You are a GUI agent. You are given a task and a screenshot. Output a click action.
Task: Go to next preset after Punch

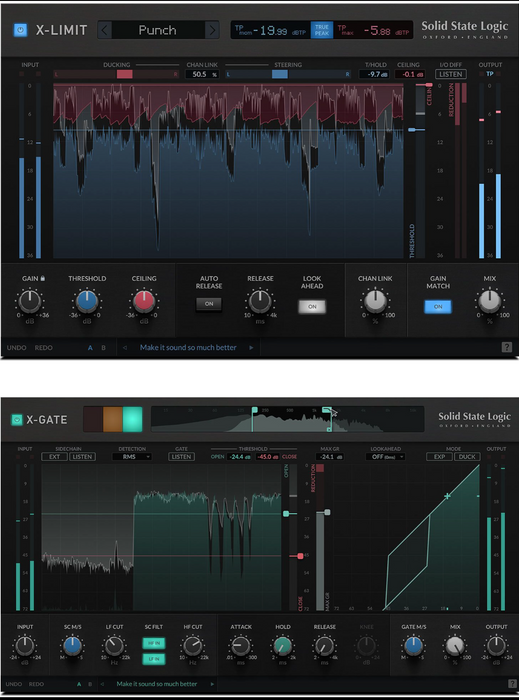(212, 30)
